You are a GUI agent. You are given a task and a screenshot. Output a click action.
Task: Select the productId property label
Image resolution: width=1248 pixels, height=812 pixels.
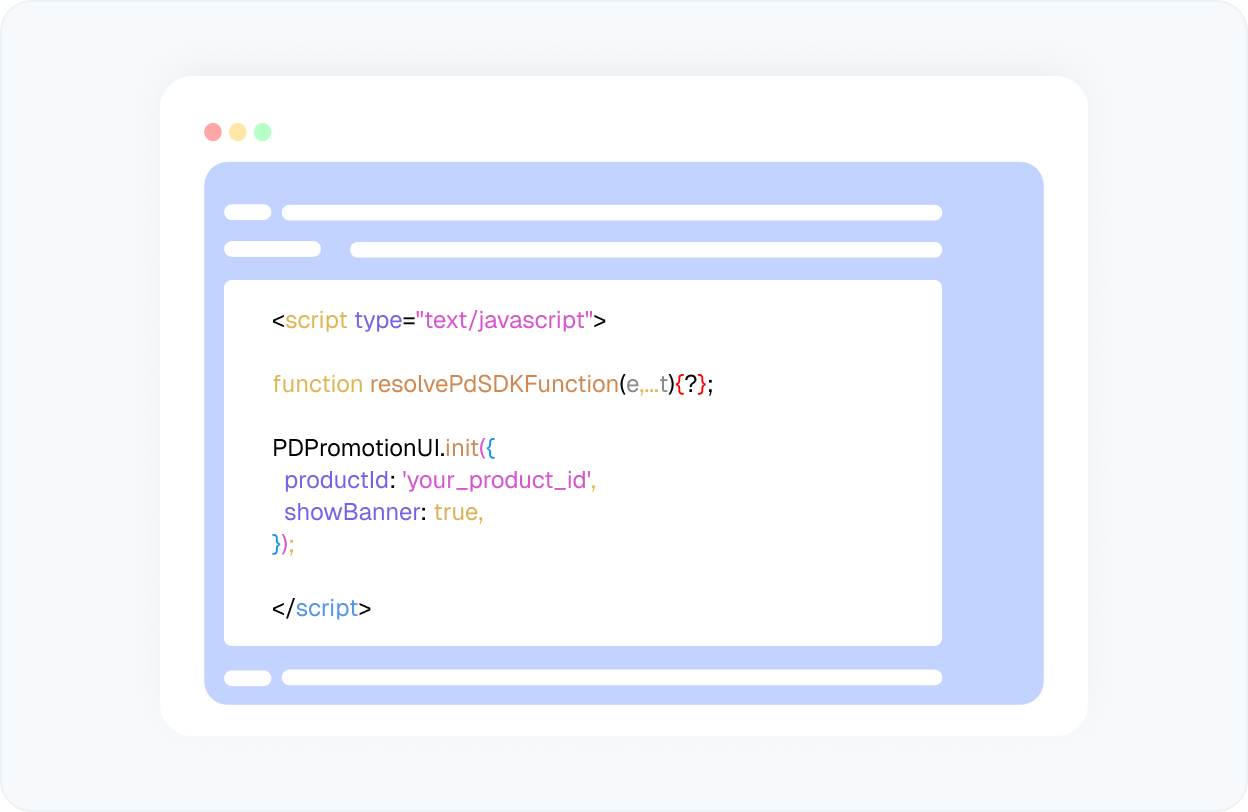tap(334, 480)
